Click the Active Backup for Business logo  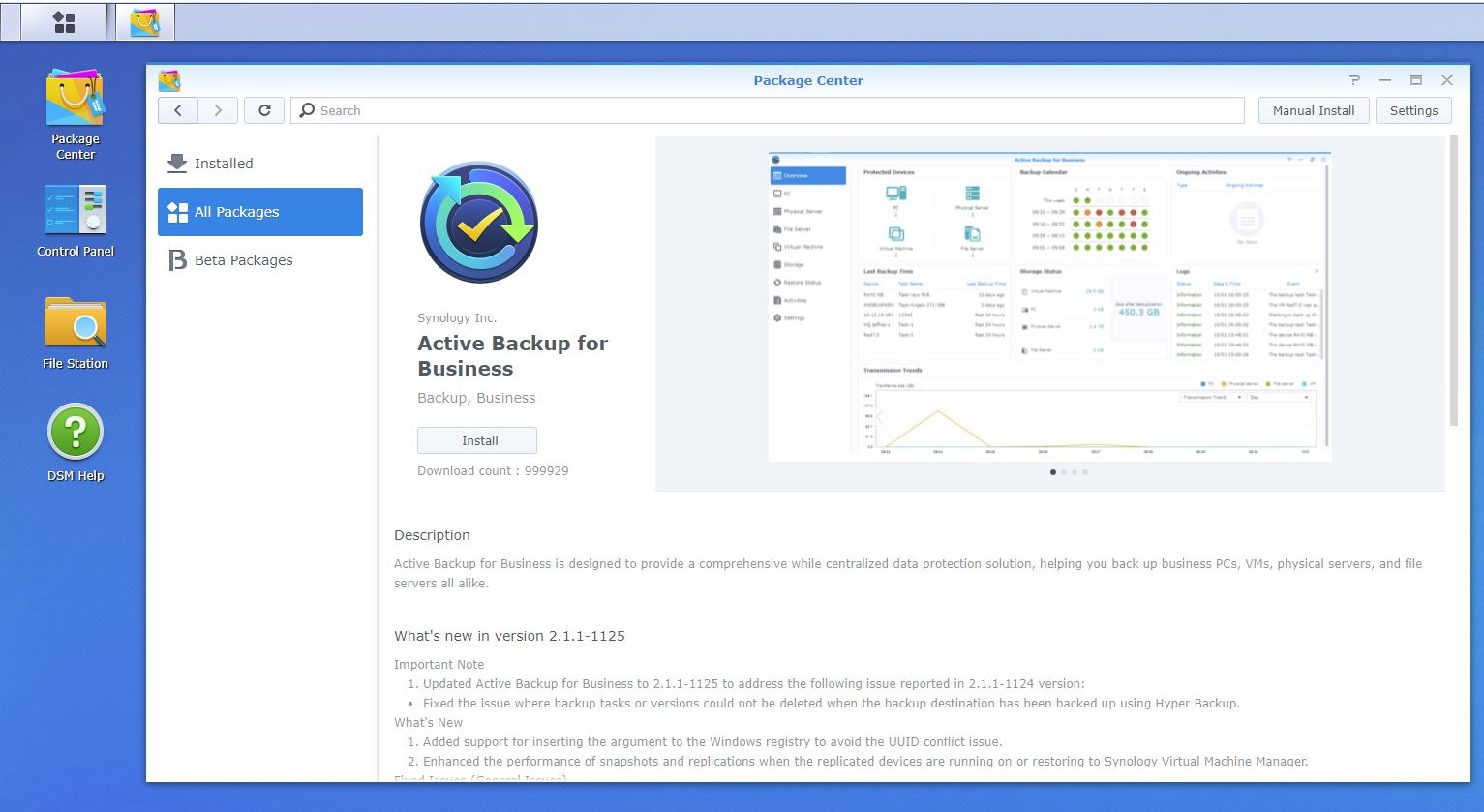(479, 222)
